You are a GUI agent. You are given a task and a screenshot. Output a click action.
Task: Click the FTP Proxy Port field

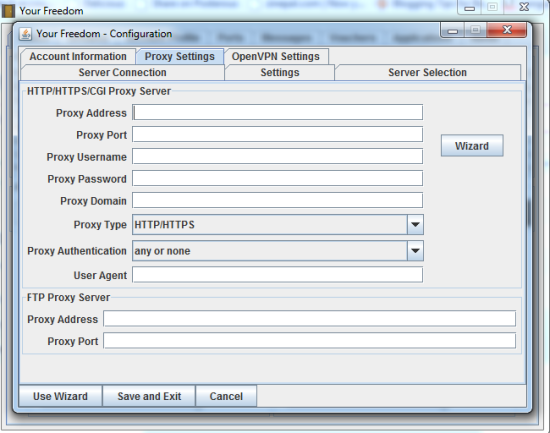[x=309, y=341]
